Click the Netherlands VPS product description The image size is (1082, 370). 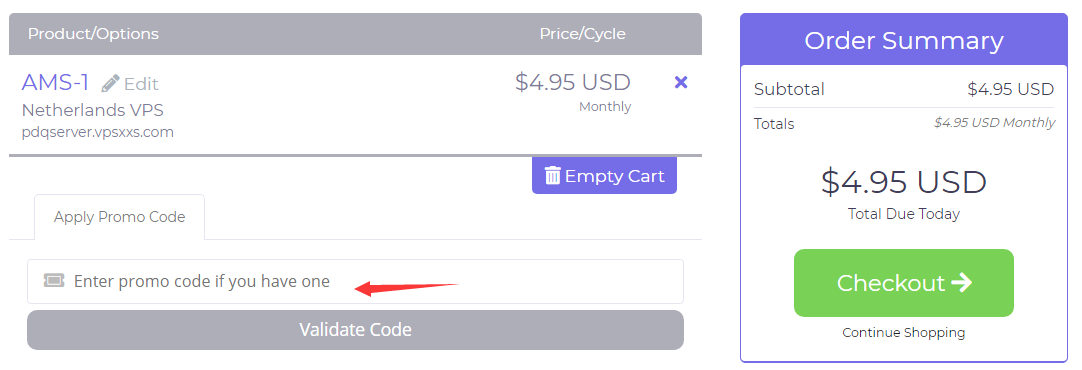pos(92,110)
